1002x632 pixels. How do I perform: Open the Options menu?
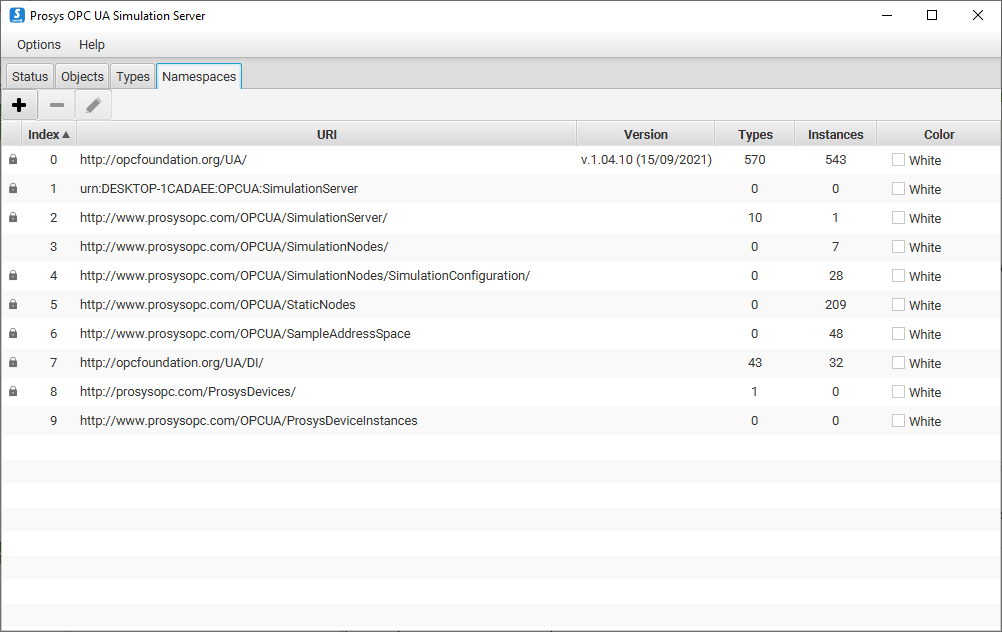39,45
